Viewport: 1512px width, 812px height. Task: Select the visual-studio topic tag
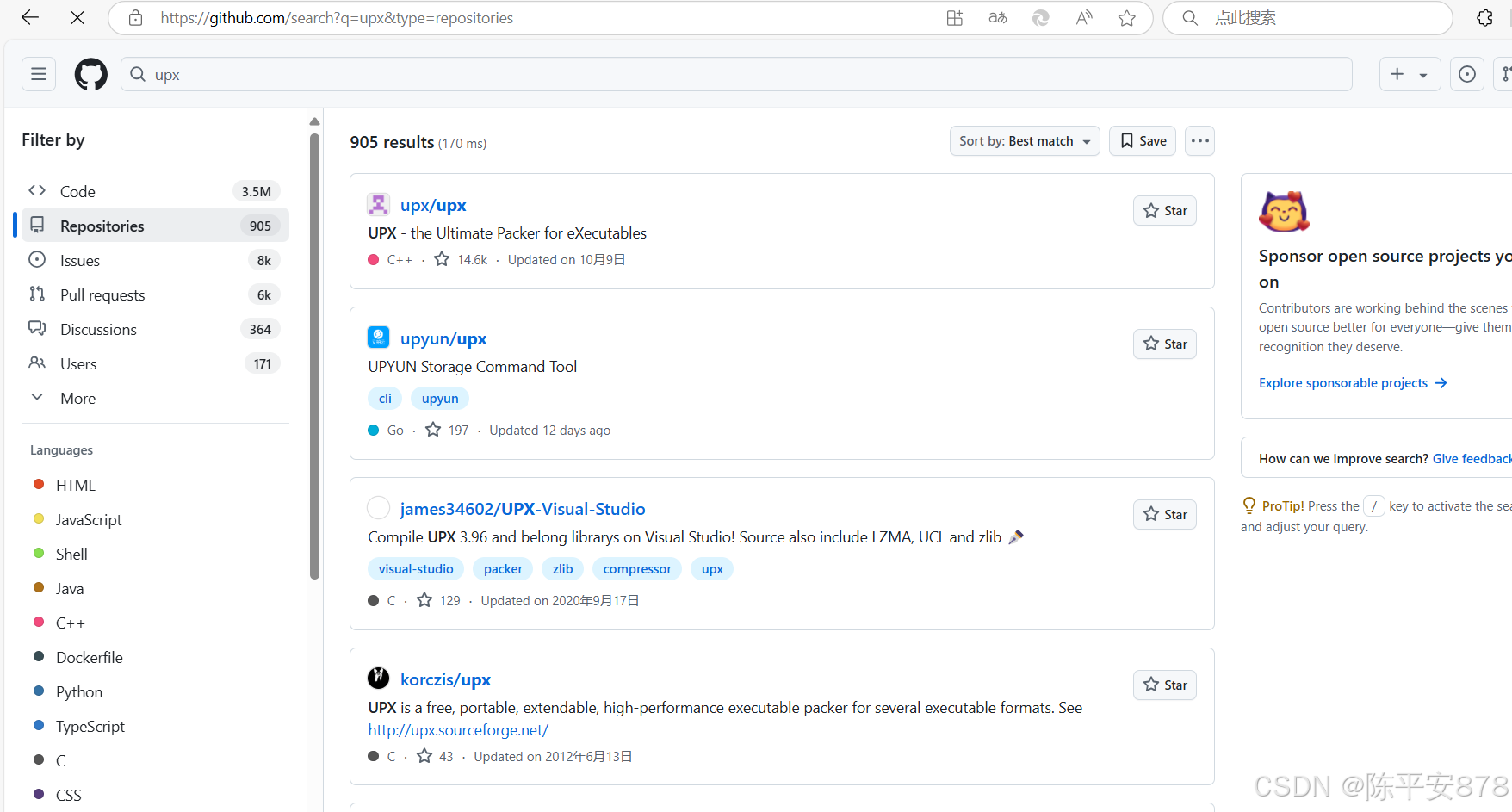click(x=416, y=568)
